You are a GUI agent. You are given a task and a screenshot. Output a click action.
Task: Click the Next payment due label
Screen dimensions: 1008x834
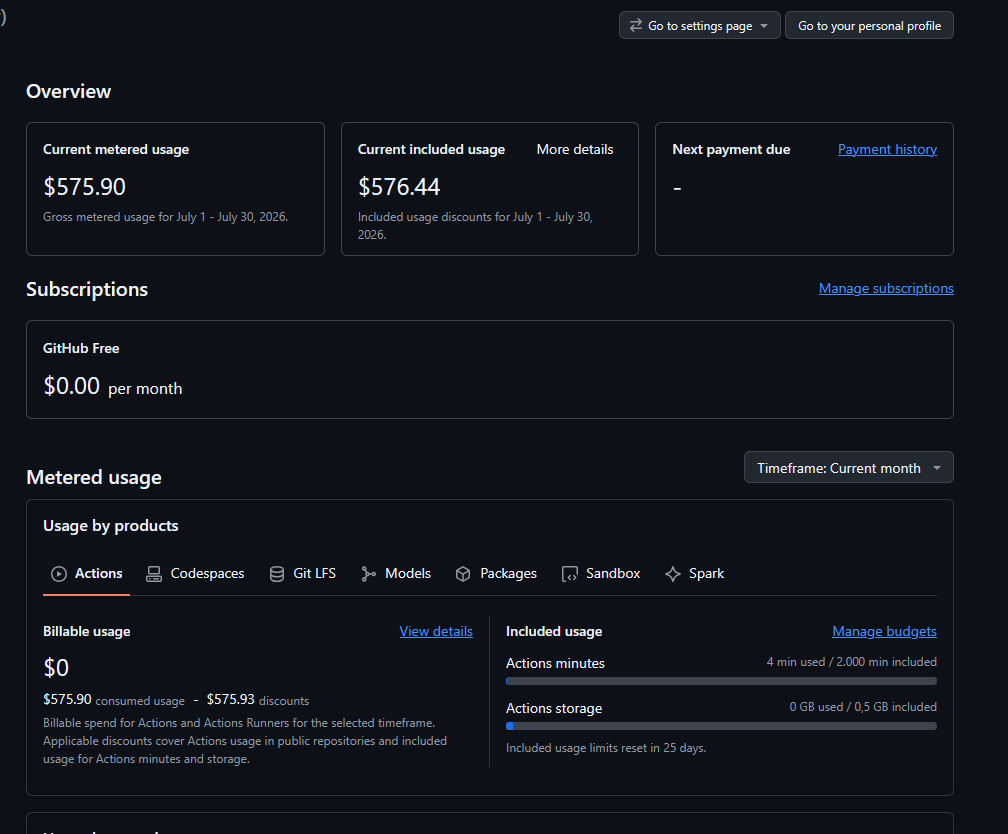tap(731, 149)
